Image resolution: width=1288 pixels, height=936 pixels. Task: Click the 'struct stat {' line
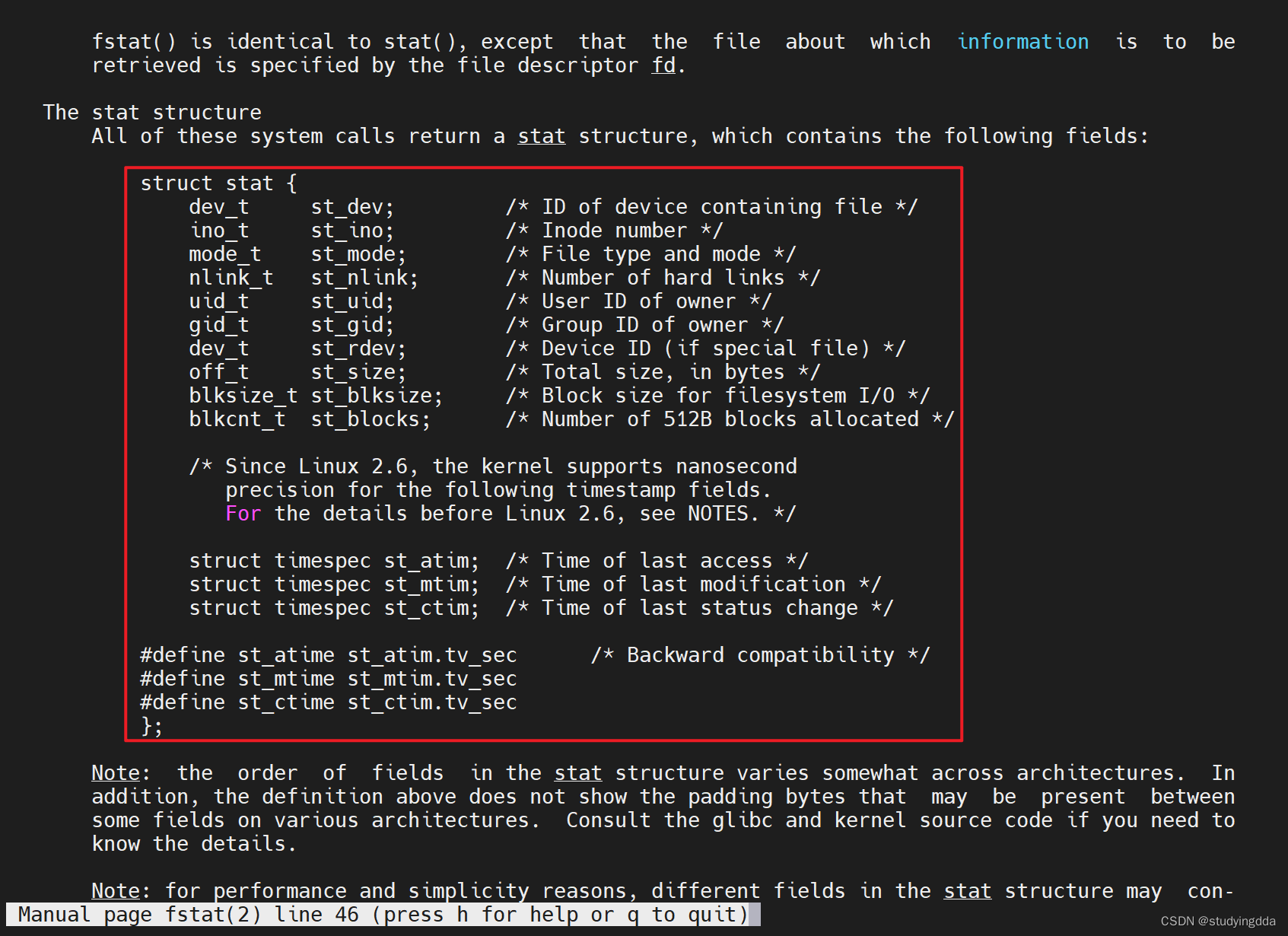tap(219, 183)
